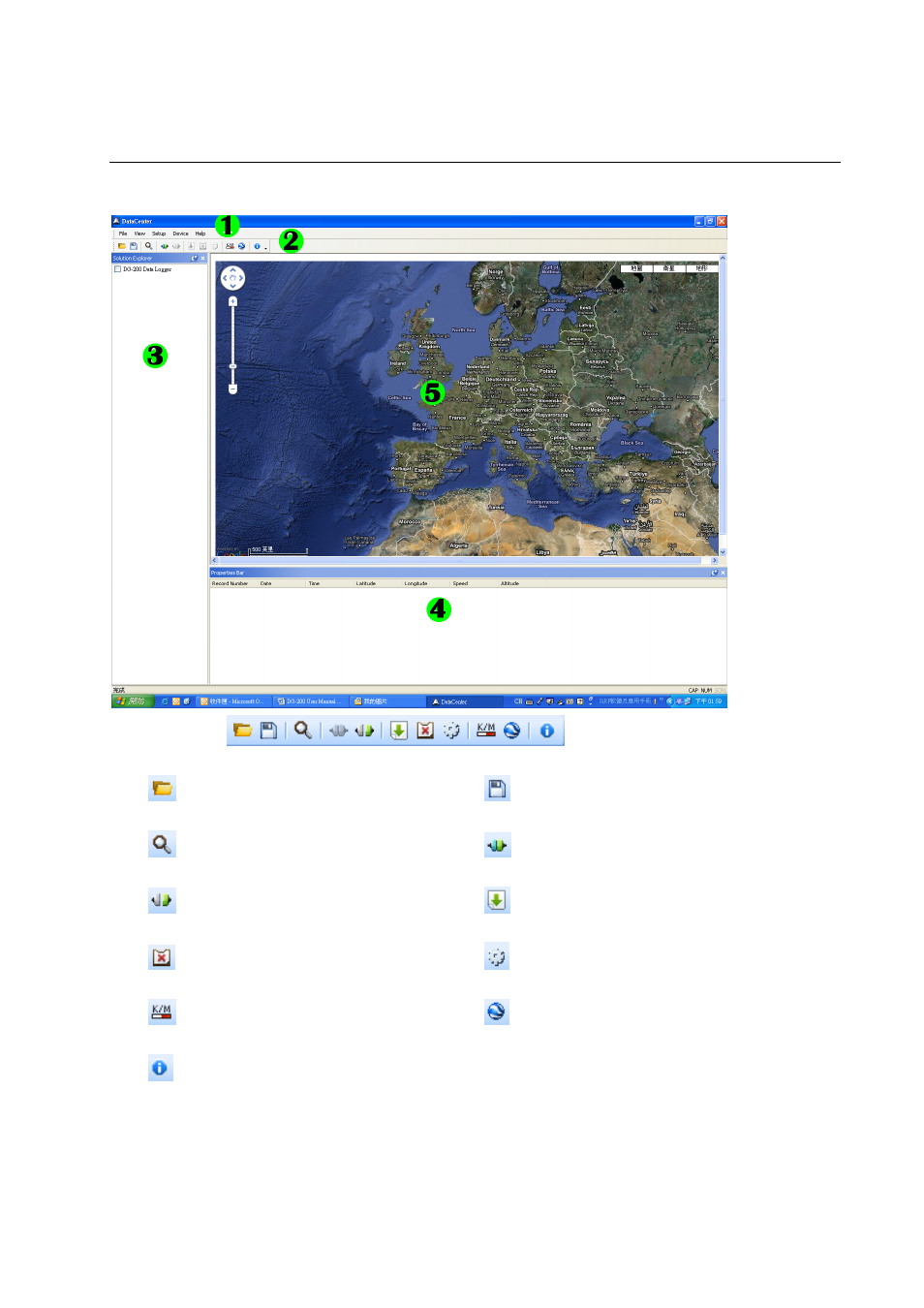Click the connect-plug icon in the enlarged toolbar strip

[338, 731]
